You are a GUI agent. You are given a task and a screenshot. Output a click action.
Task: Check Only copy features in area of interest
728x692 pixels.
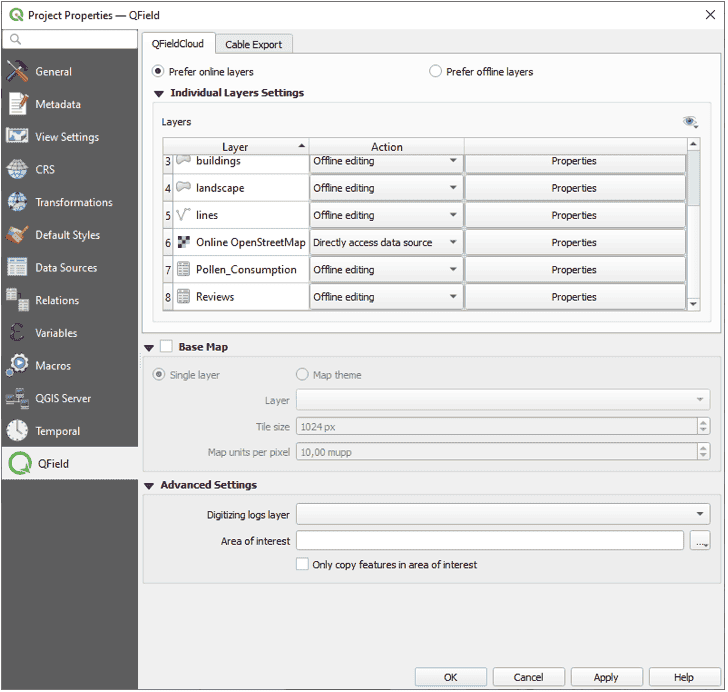302,564
